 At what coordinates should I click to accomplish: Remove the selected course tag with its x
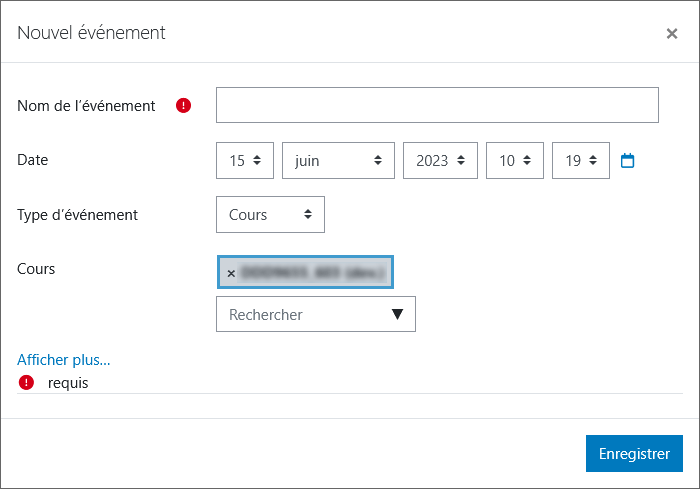(231, 273)
